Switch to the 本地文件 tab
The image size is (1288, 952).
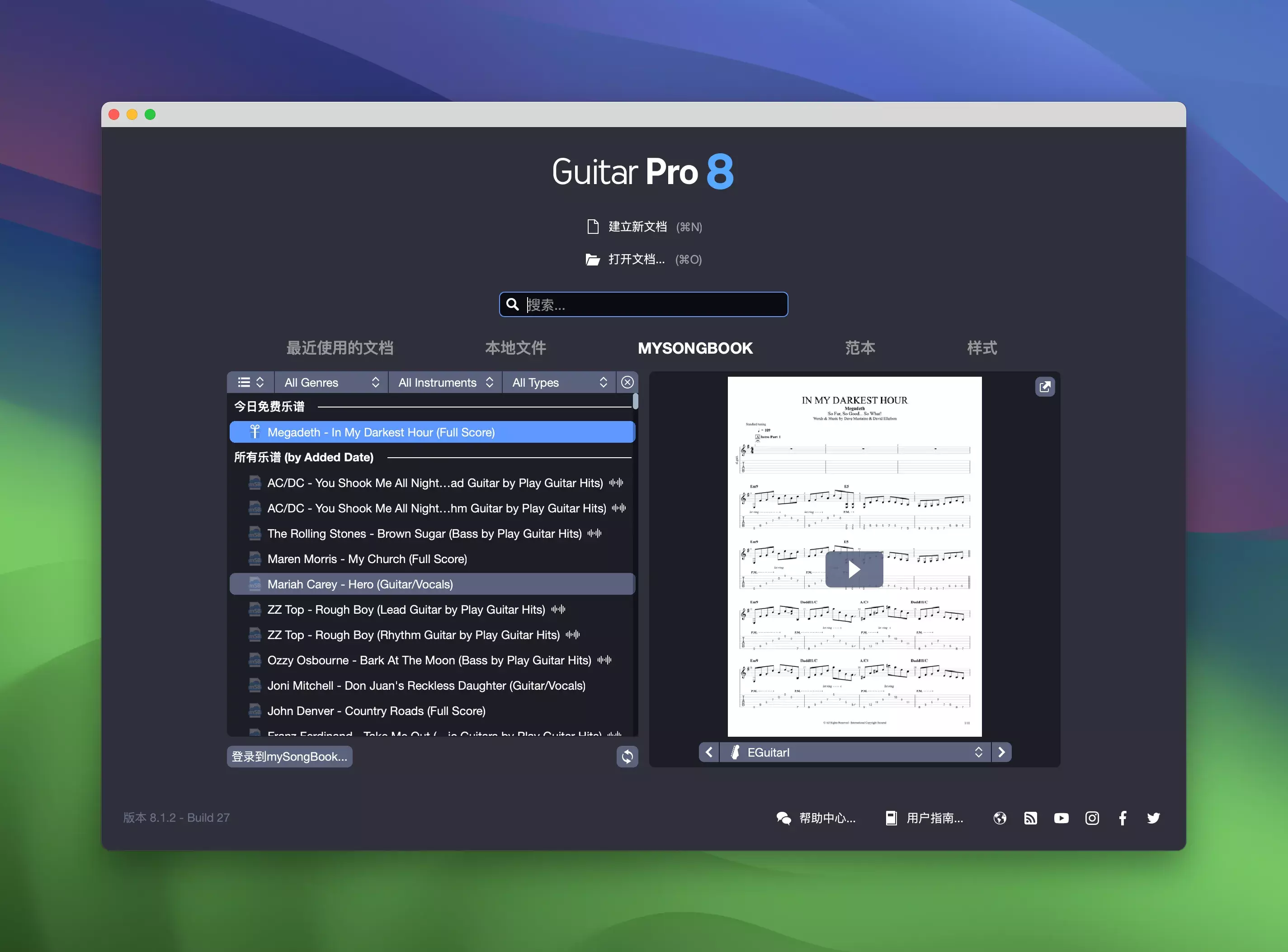tap(515, 347)
